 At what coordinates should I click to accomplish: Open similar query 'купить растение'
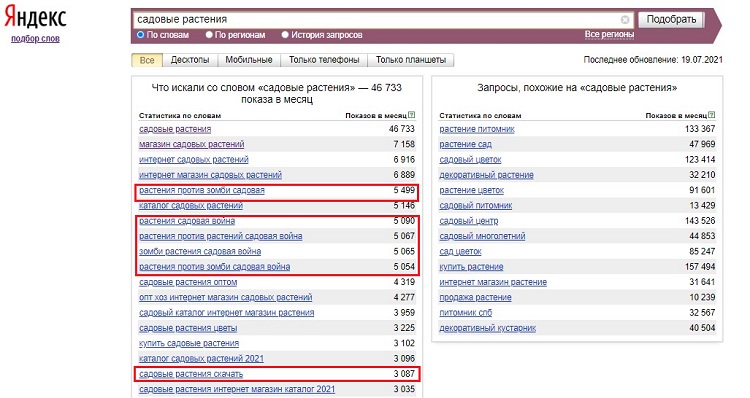471,267
